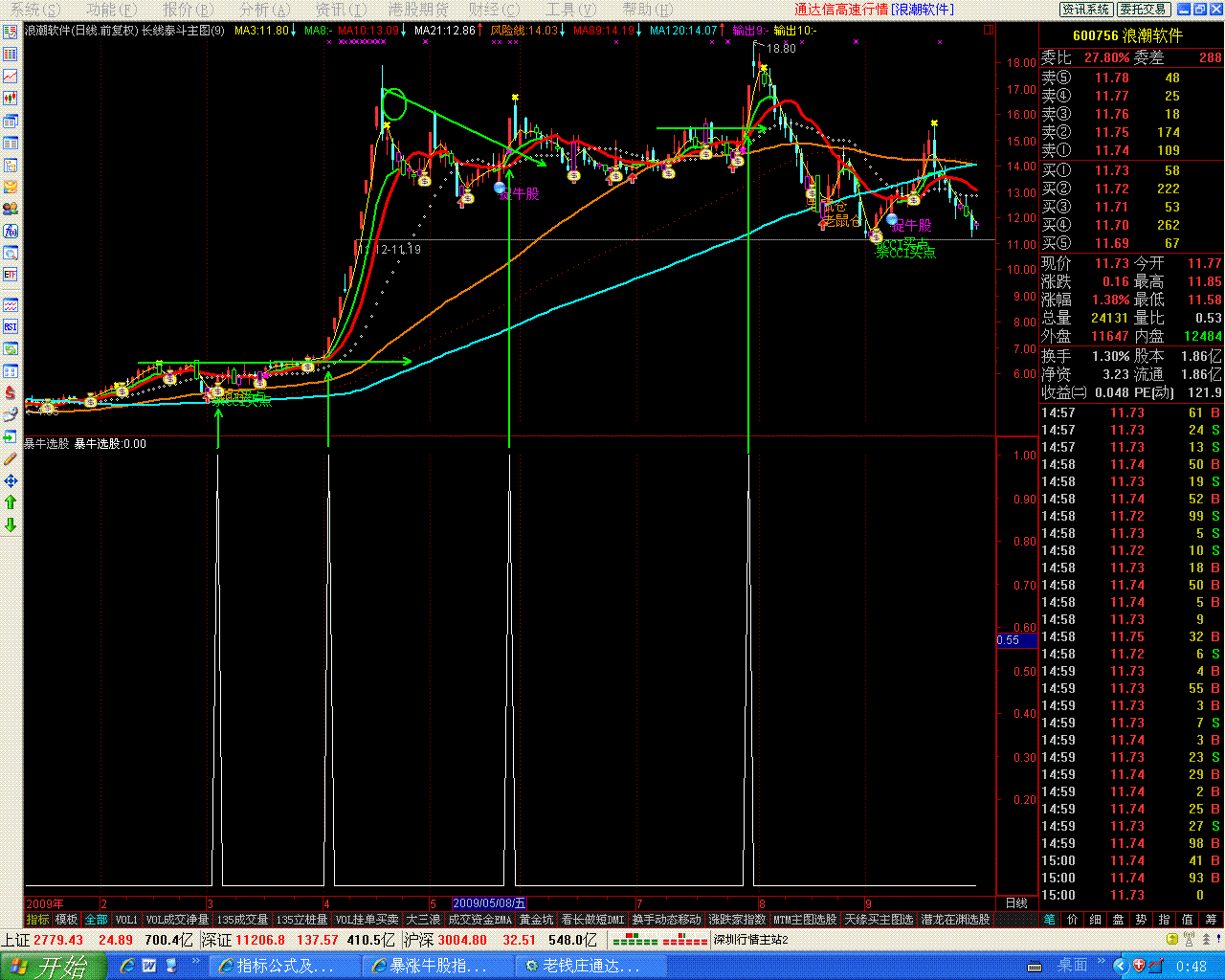Switch to the 涨跌家指数 indicator tab
The width and height of the screenshot is (1225, 980).
coord(737,920)
